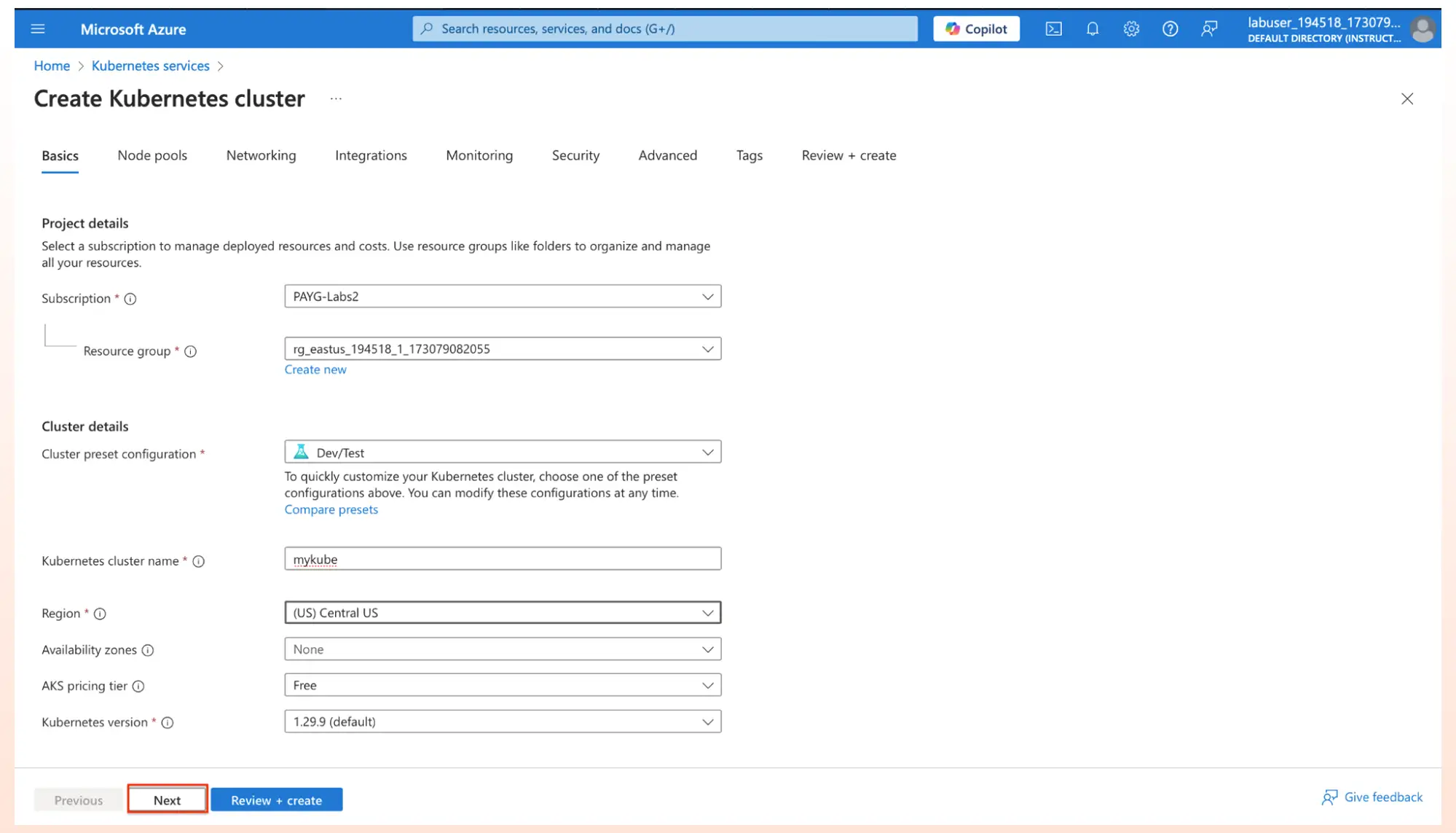The width and height of the screenshot is (1456, 833).
Task: Open the notifications bell
Action: pyautogui.click(x=1093, y=29)
